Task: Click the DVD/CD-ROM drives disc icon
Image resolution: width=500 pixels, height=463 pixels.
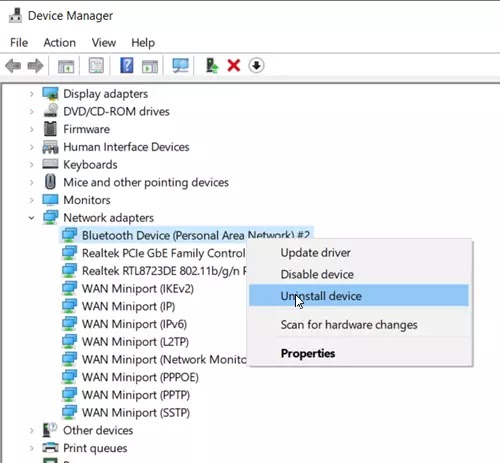Action: click(50, 111)
